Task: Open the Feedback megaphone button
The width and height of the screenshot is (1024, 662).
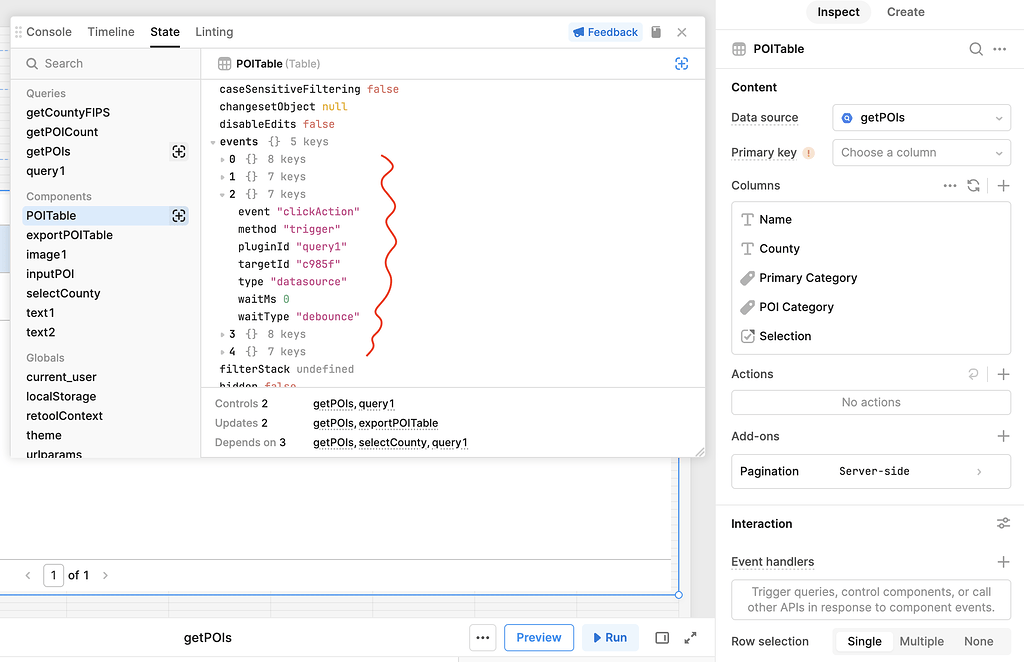Action: pos(605,32)
